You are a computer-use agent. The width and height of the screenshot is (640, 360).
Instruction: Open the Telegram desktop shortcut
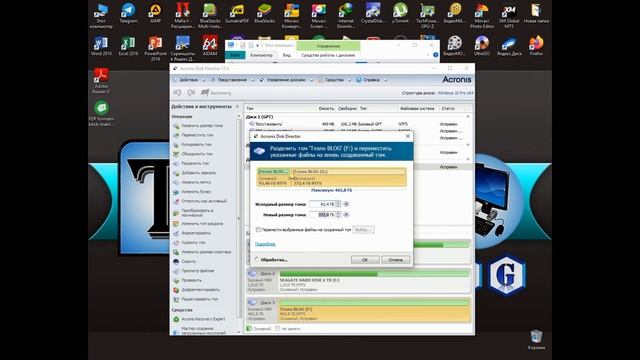point(128,13)
